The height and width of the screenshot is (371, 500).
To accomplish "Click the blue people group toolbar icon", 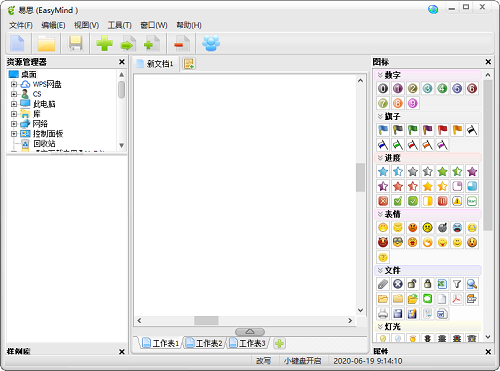I will [x=211, y=43].
